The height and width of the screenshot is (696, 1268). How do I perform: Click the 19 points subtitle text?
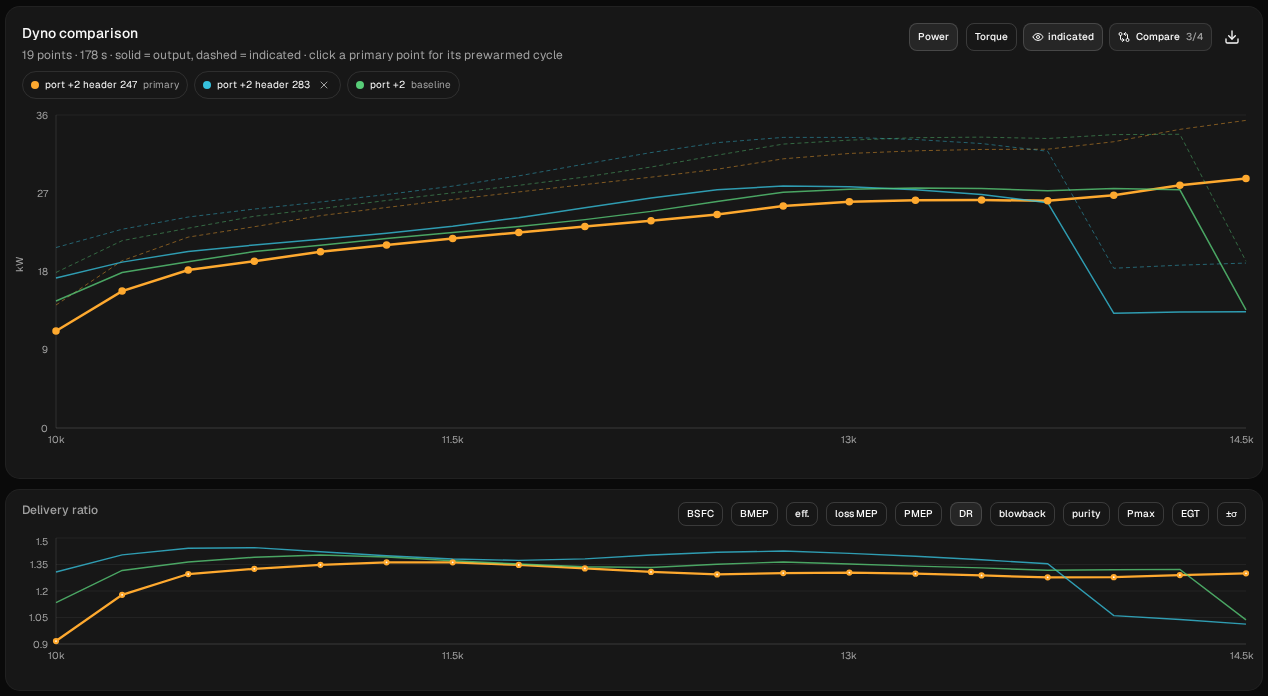pos(292,55)
